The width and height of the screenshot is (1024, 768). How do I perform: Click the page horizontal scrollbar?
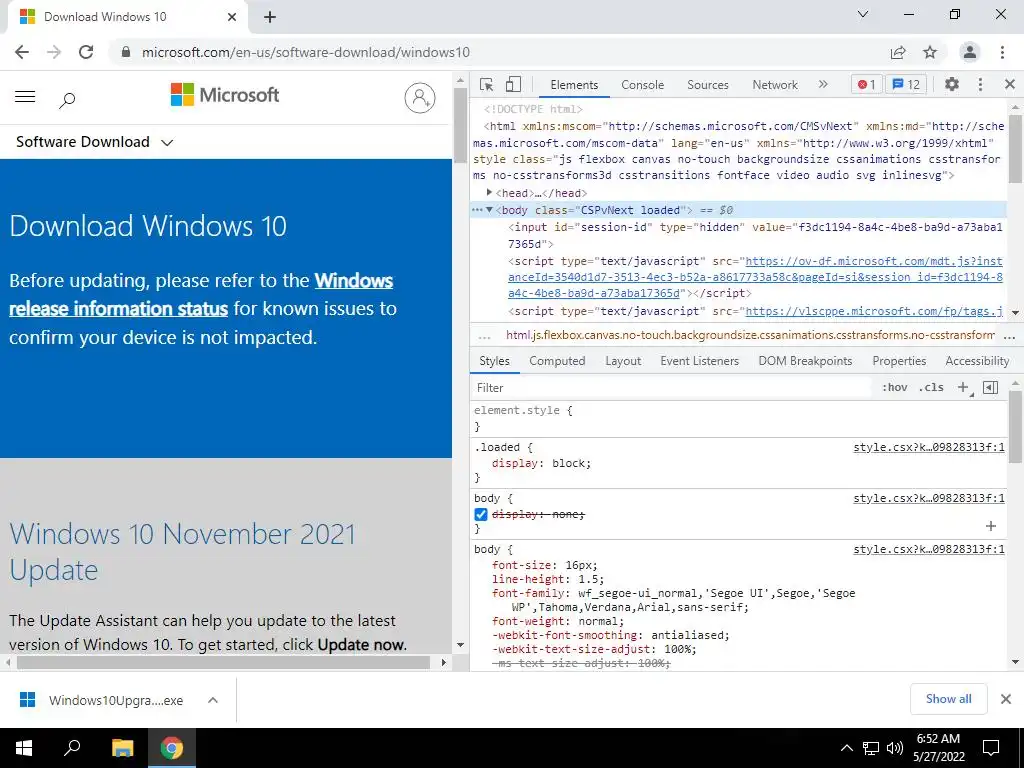point(223,662)
